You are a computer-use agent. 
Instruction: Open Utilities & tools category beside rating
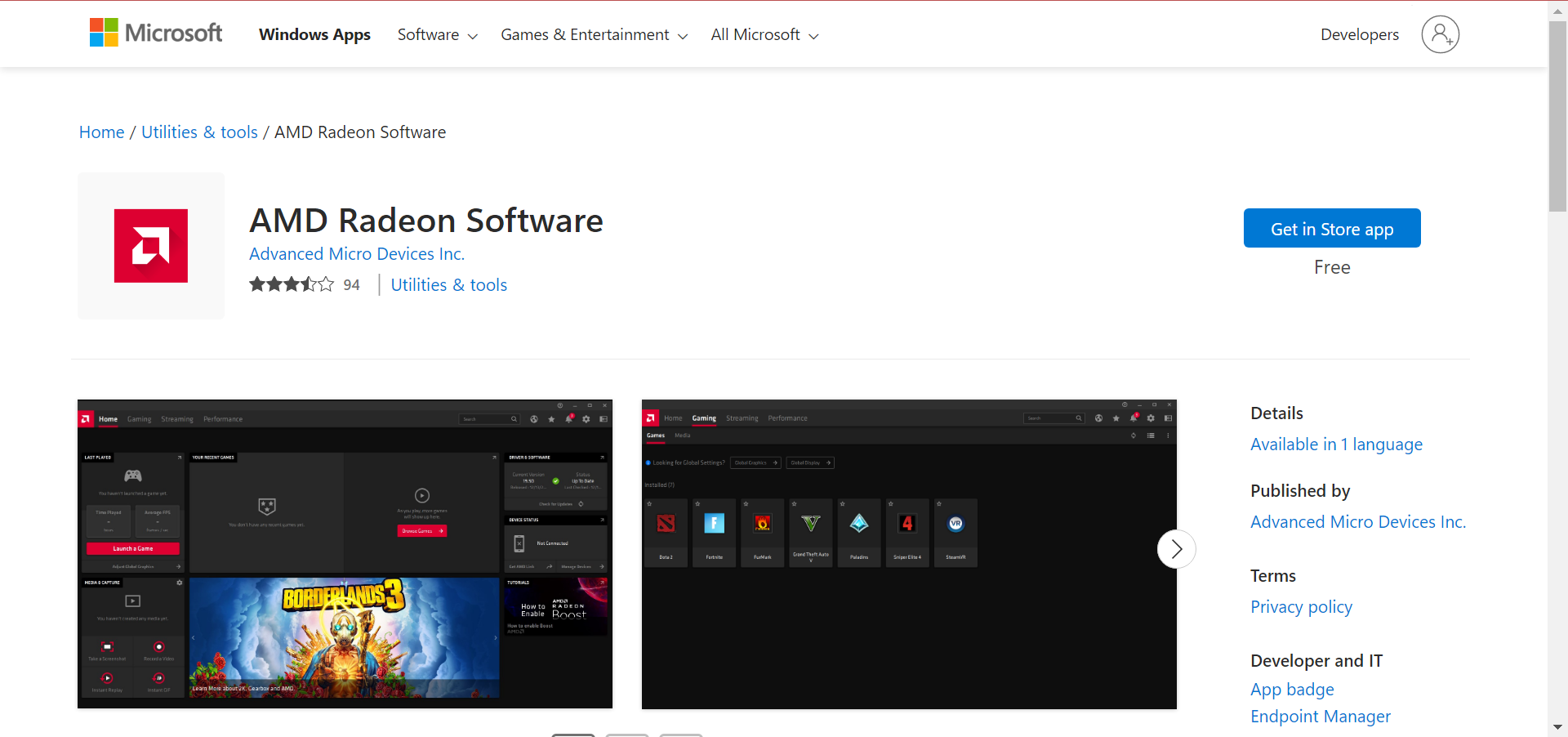tap(449, 285)
